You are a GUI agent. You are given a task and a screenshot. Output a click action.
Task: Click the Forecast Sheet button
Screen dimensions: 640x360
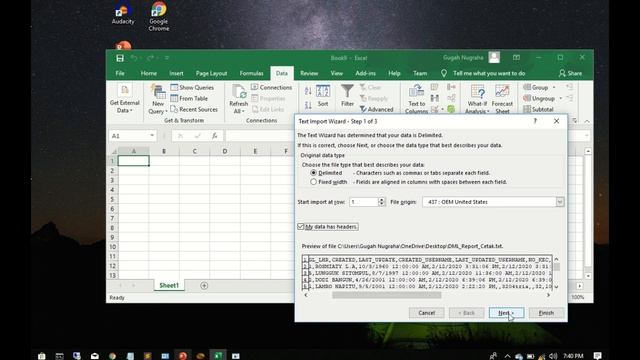pos(502,99)
